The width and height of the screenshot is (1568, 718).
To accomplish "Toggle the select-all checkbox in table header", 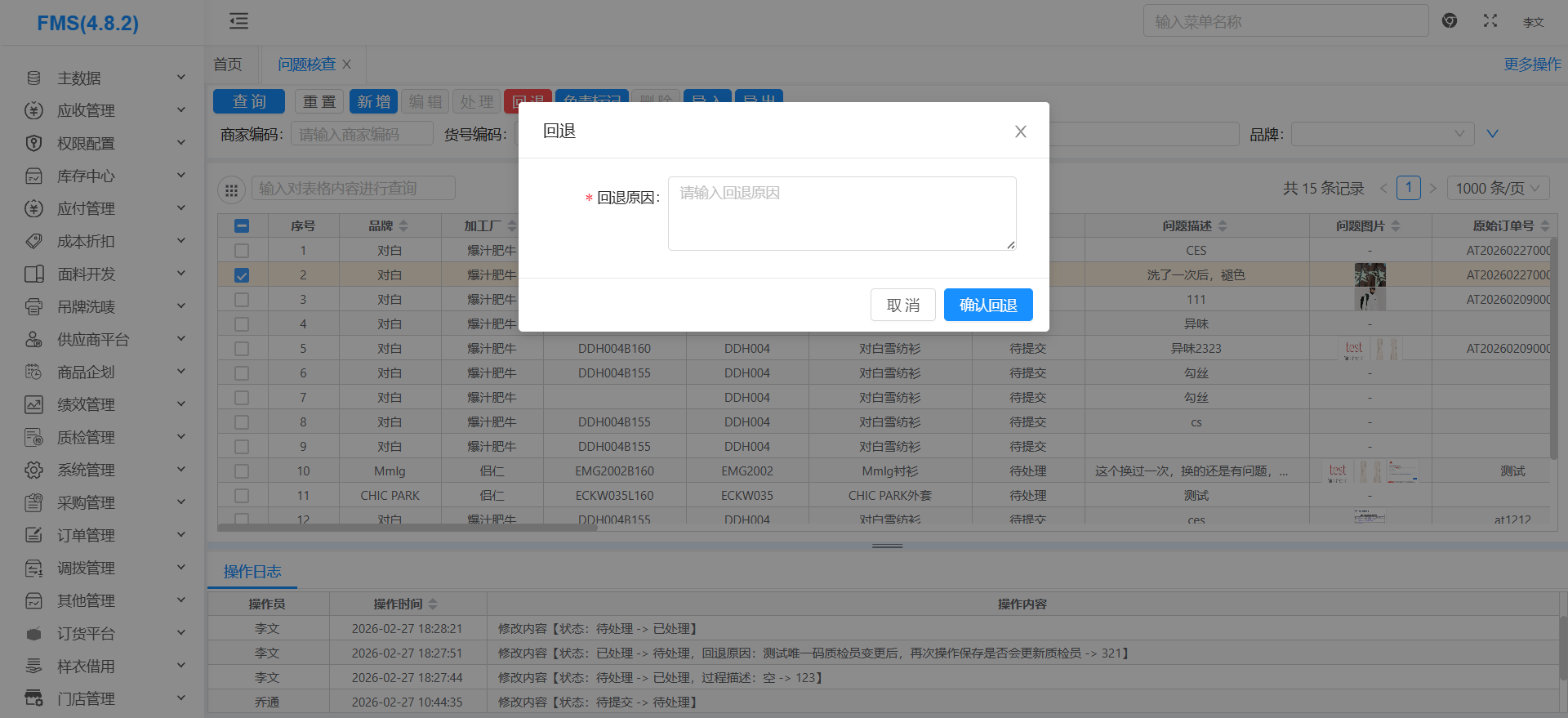I will pyautogui.click(x=242, y=226).
